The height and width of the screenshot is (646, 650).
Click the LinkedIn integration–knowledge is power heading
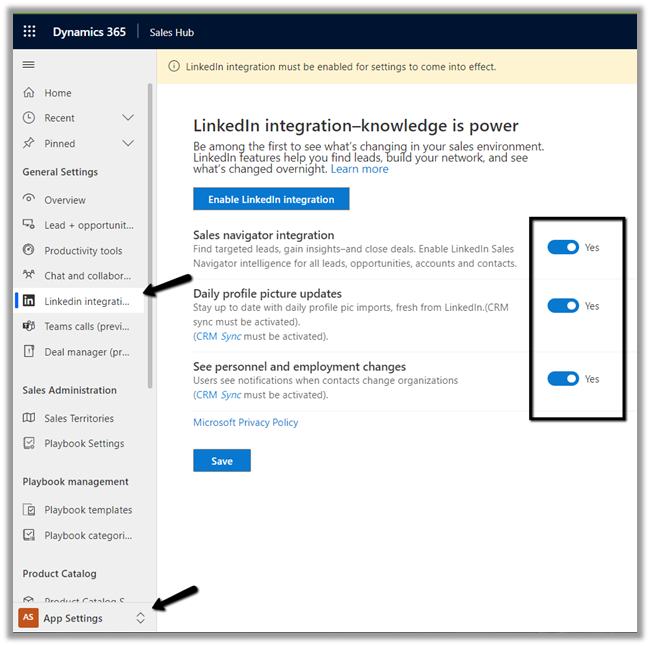[356, 126]
